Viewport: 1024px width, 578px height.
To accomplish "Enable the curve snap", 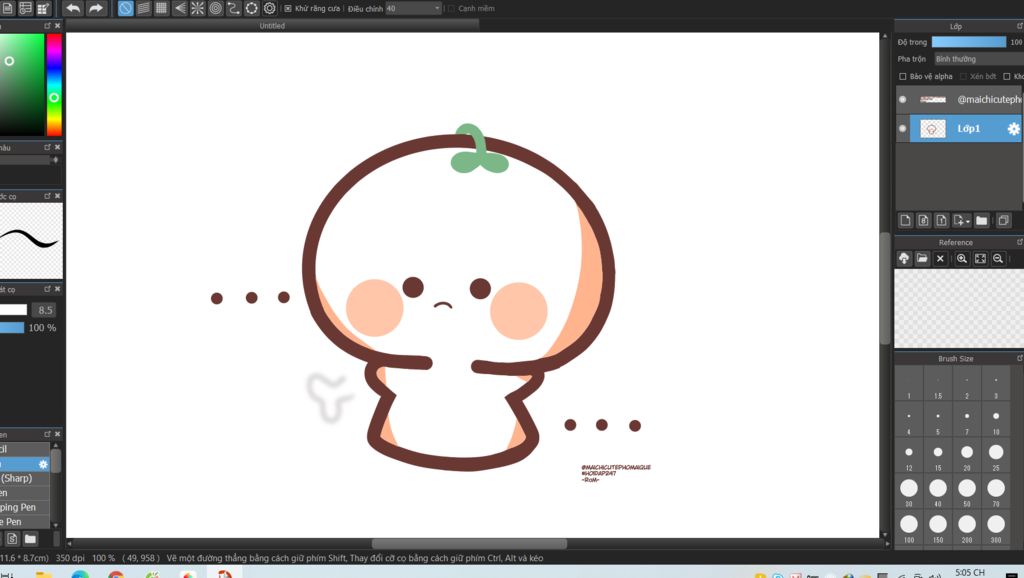I will tap(233, 8).
